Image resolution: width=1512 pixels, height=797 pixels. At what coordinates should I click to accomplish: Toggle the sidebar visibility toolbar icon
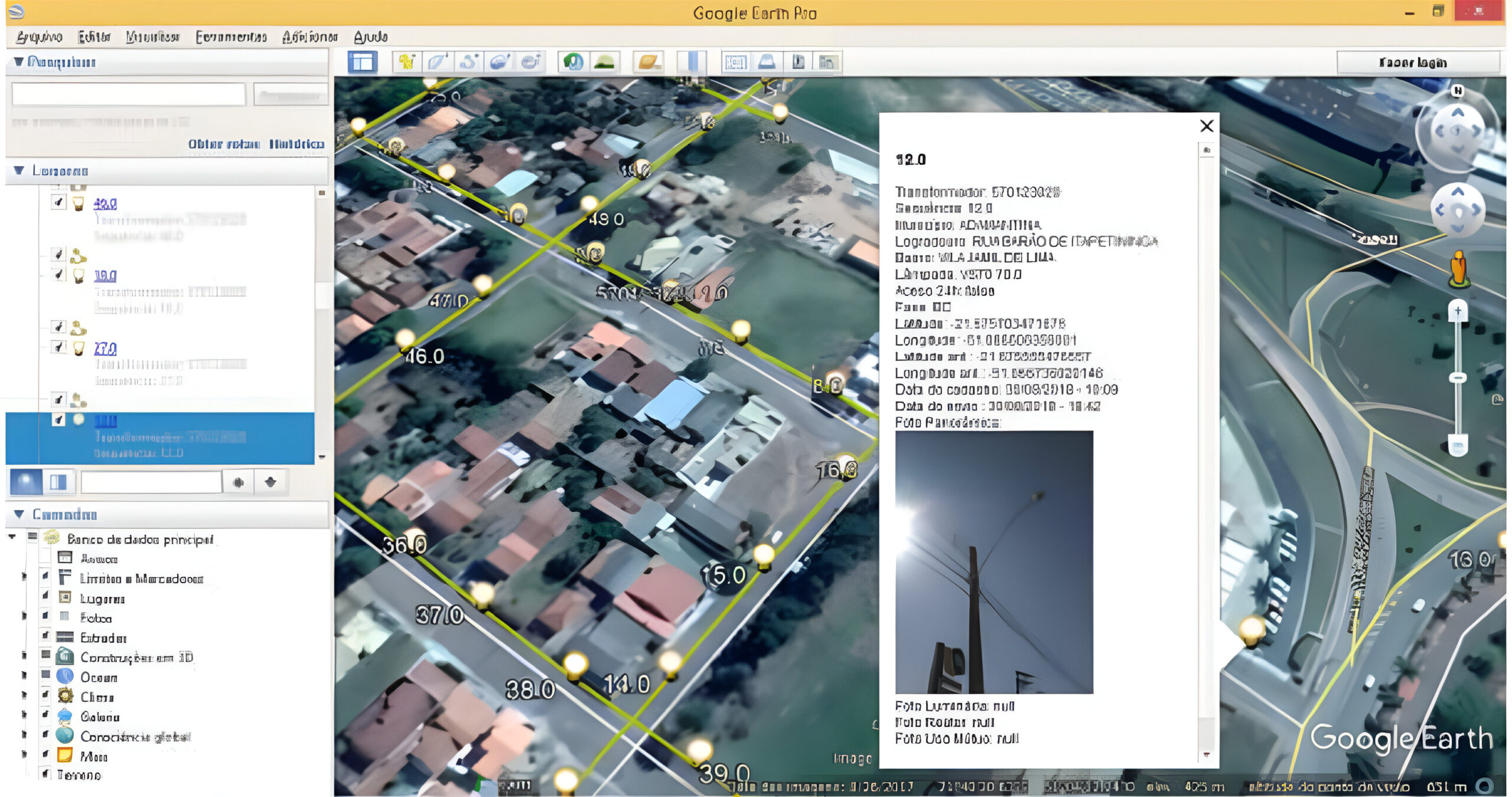tap(362, 62)
